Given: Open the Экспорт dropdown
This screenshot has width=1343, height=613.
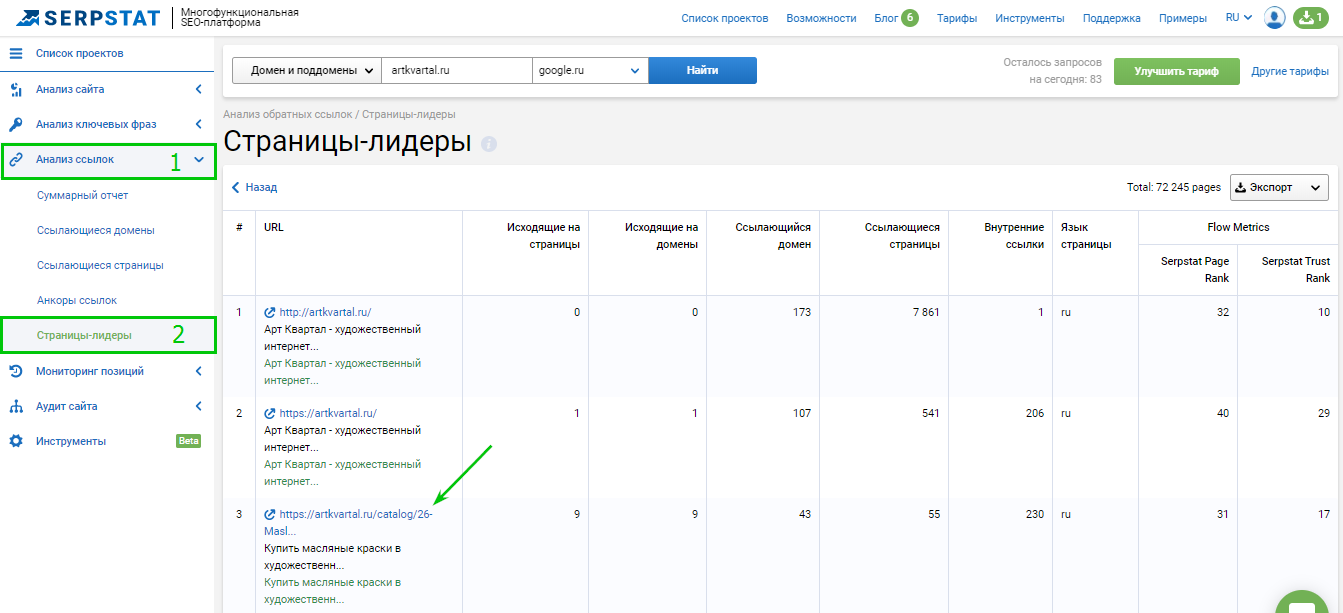Looking at the screenshot, I should pos(1278,187).
